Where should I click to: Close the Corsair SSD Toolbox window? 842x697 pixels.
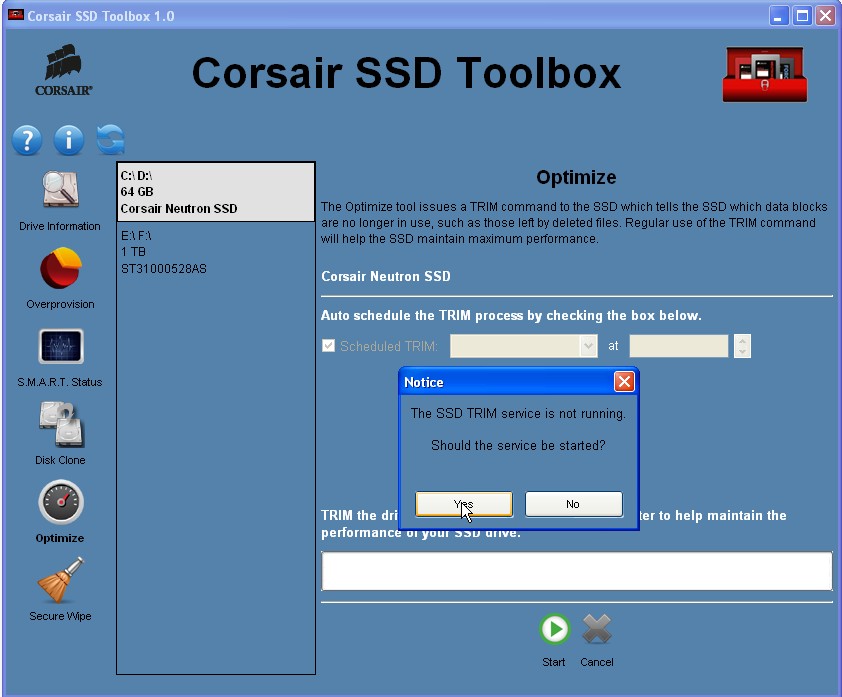825,16
